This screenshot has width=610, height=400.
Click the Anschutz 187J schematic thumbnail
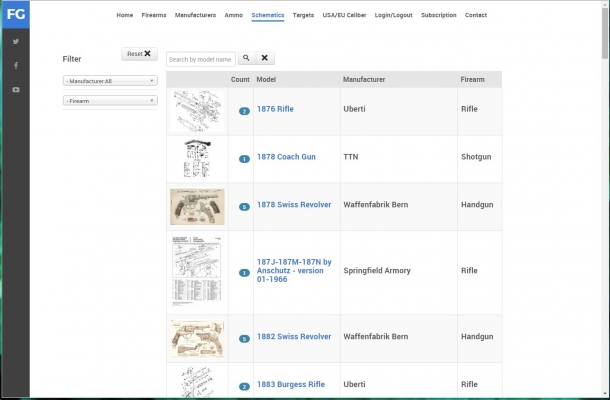[197, 271]
